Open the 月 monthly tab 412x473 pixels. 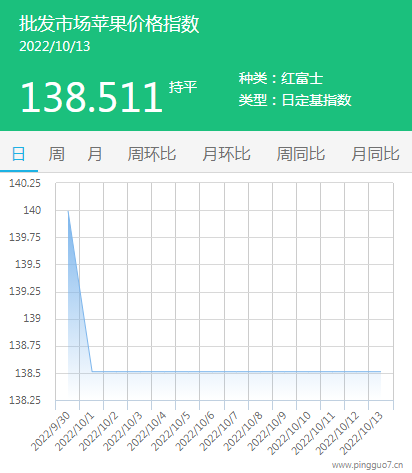[x=95, y=154]
